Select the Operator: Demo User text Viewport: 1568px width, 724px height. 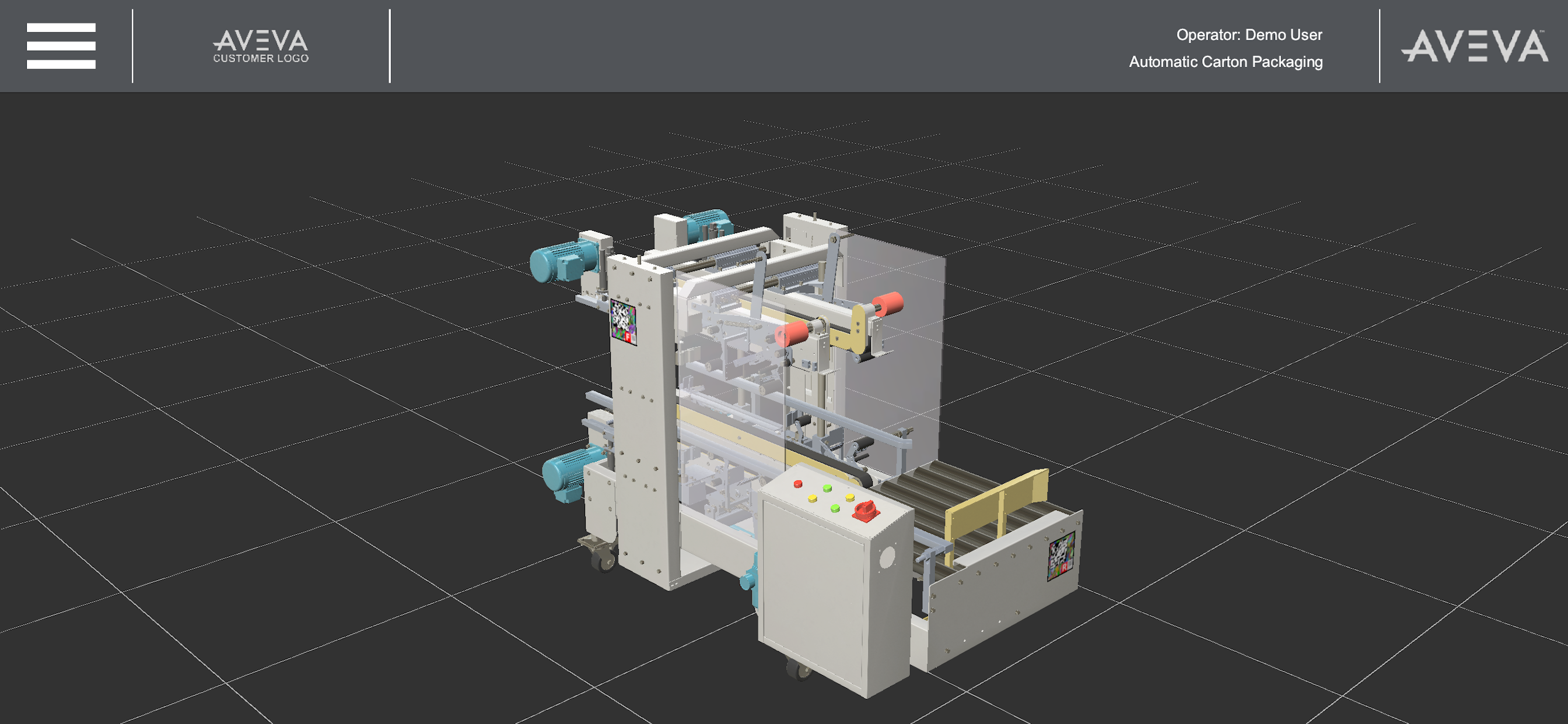click(x=1248, y=34)
